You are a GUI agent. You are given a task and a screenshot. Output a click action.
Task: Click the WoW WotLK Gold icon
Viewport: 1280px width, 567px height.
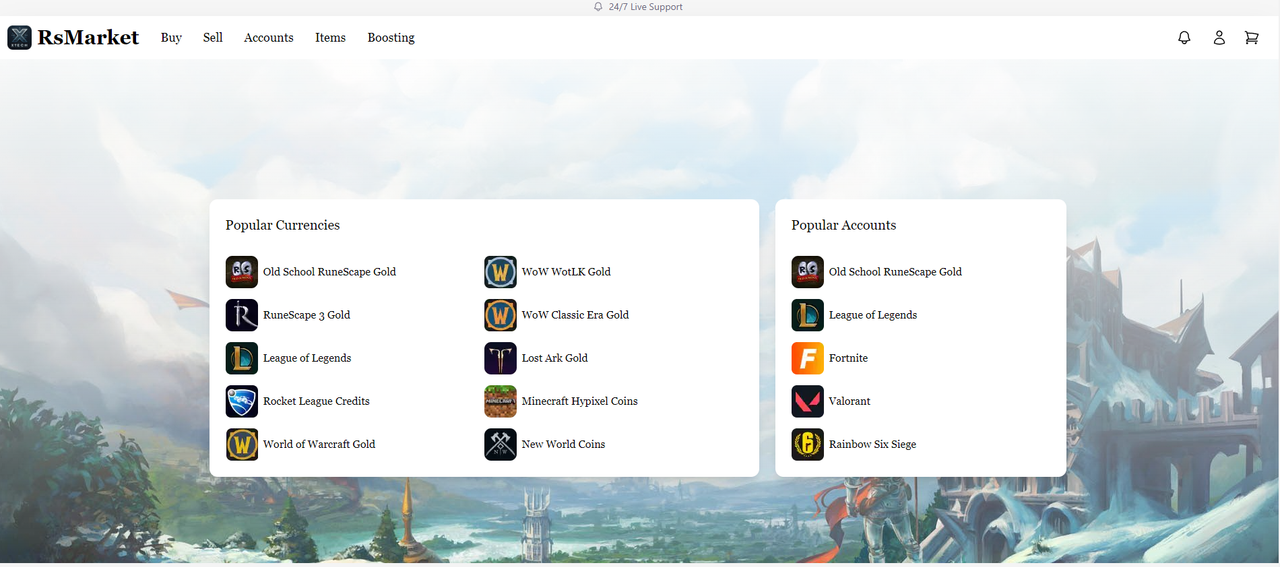pos(500,272)
